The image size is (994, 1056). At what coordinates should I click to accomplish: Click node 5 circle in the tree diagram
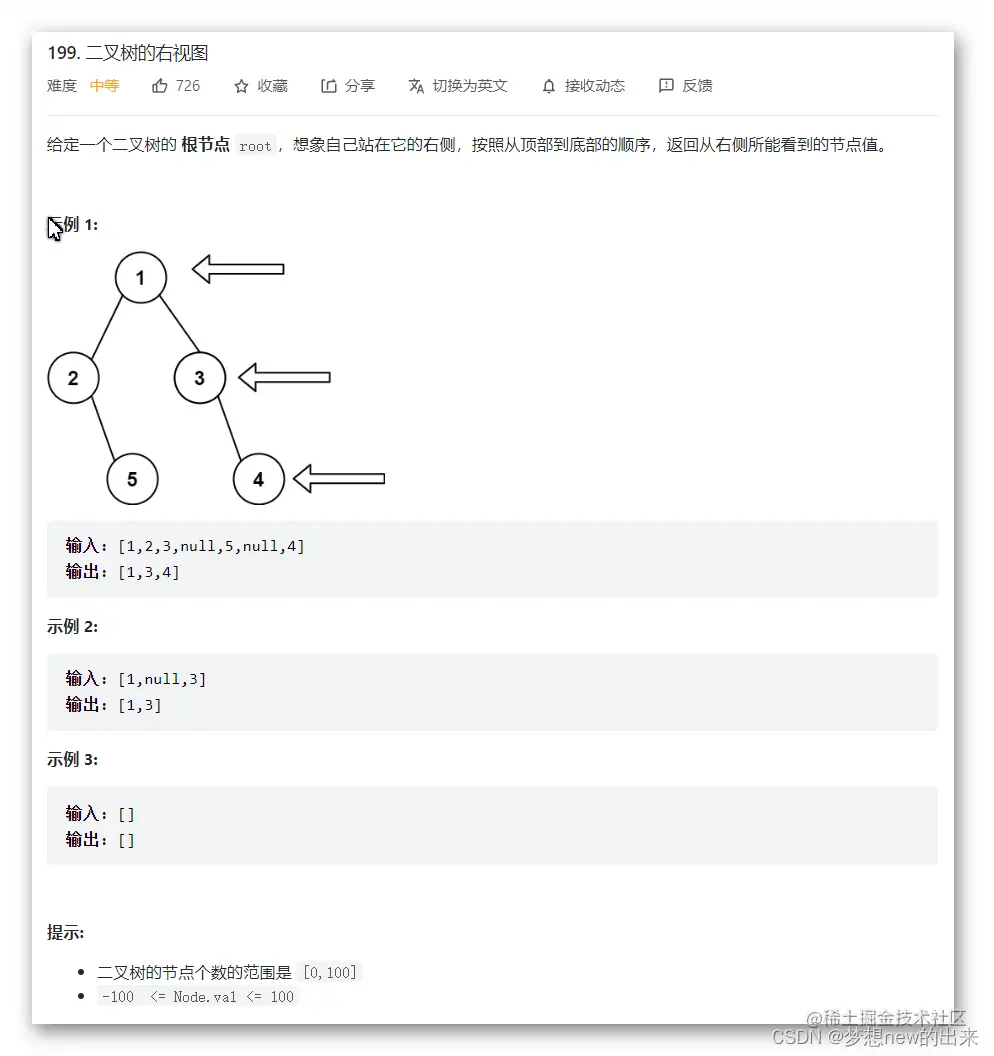[x=133, y=478]
